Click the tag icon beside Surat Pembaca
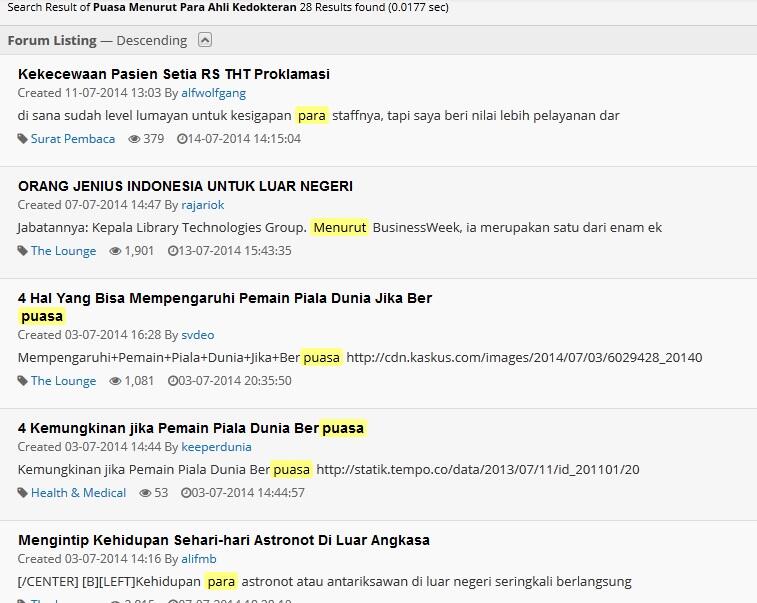 pos(22,139)
